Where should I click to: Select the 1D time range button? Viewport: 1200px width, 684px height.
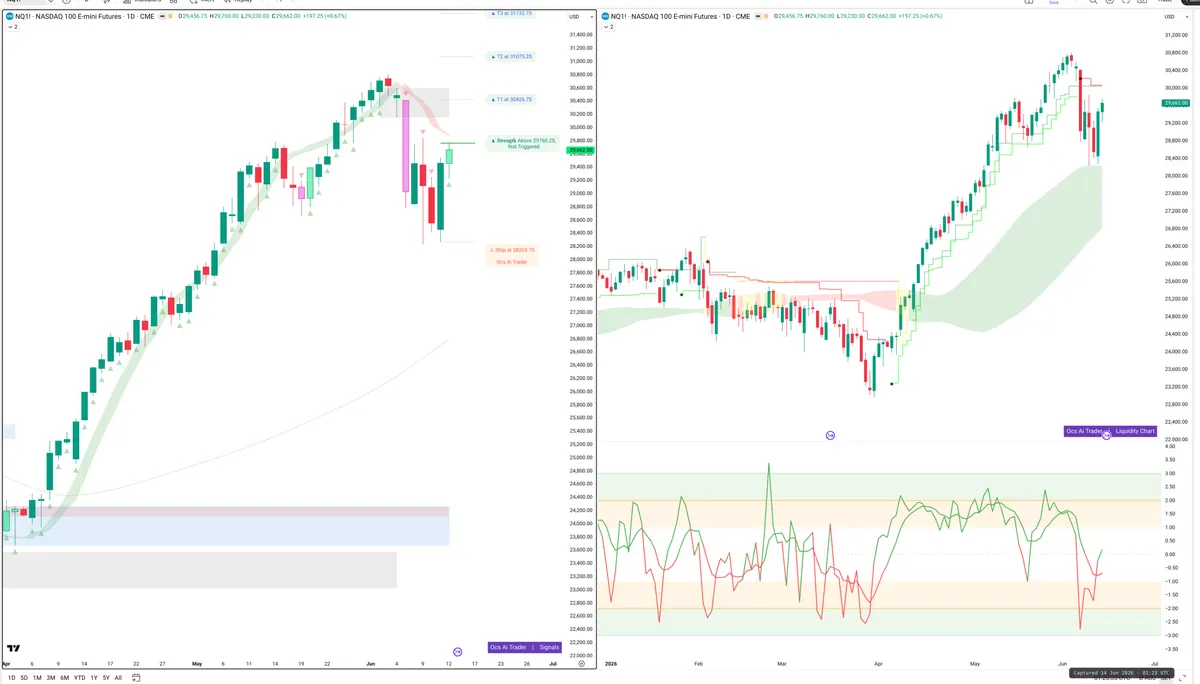pyautogui.click(x=10, y=677)
